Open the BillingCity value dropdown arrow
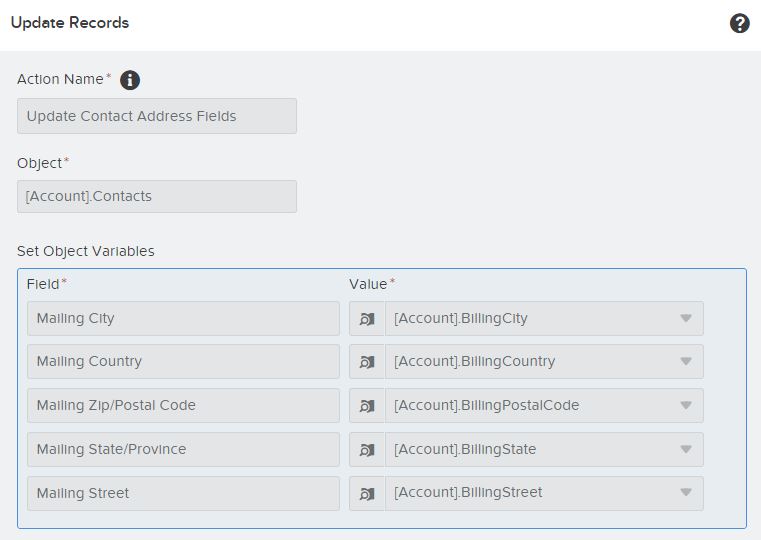The height and width of the screenshot is (540, 761). (686, 319)
